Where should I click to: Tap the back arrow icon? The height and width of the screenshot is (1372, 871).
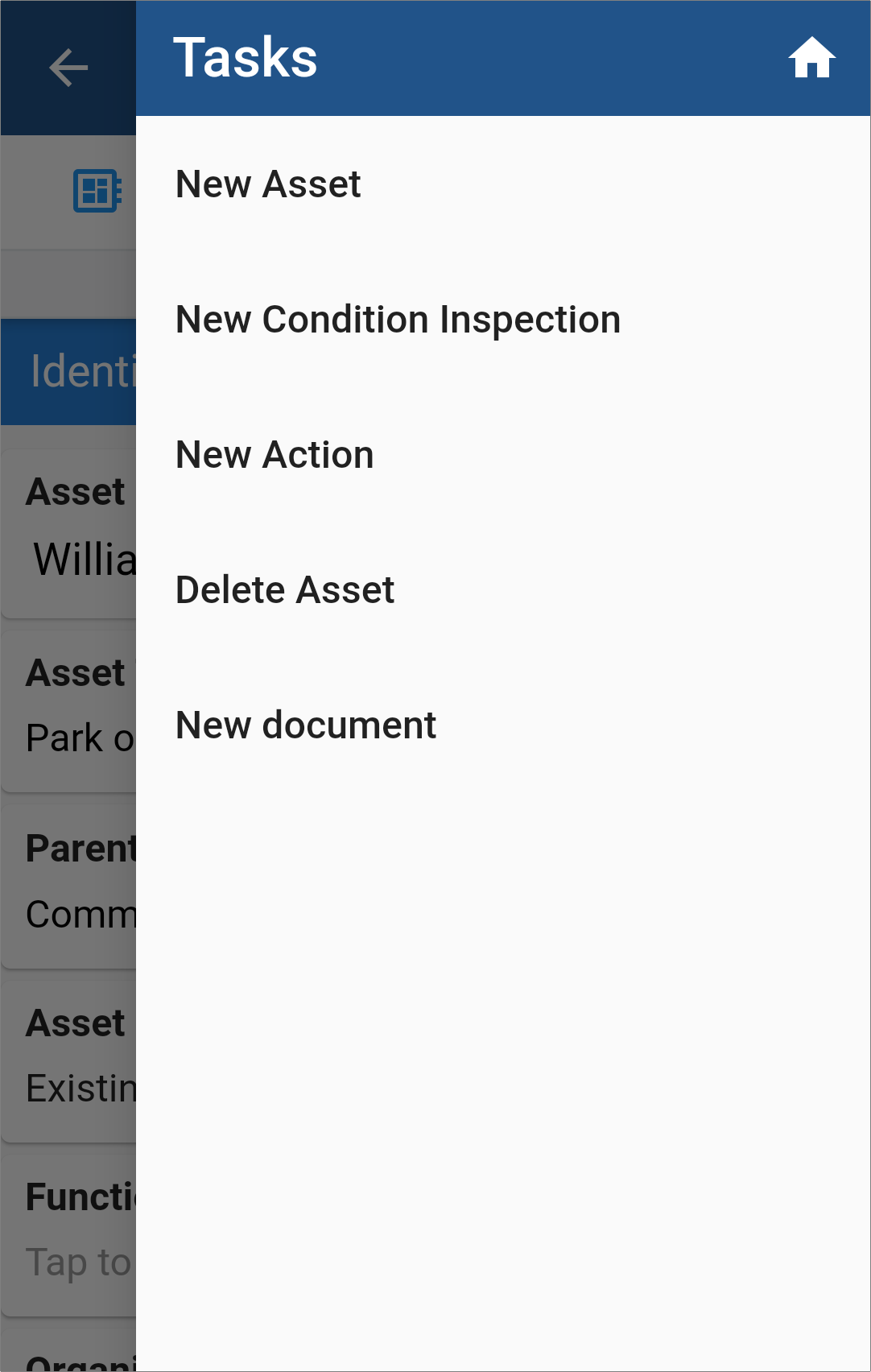68,67
